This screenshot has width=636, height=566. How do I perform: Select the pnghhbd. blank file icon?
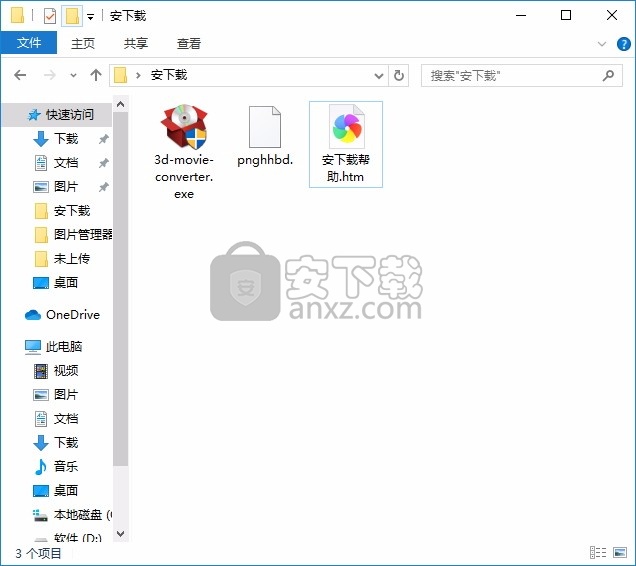tap(264, 127)
